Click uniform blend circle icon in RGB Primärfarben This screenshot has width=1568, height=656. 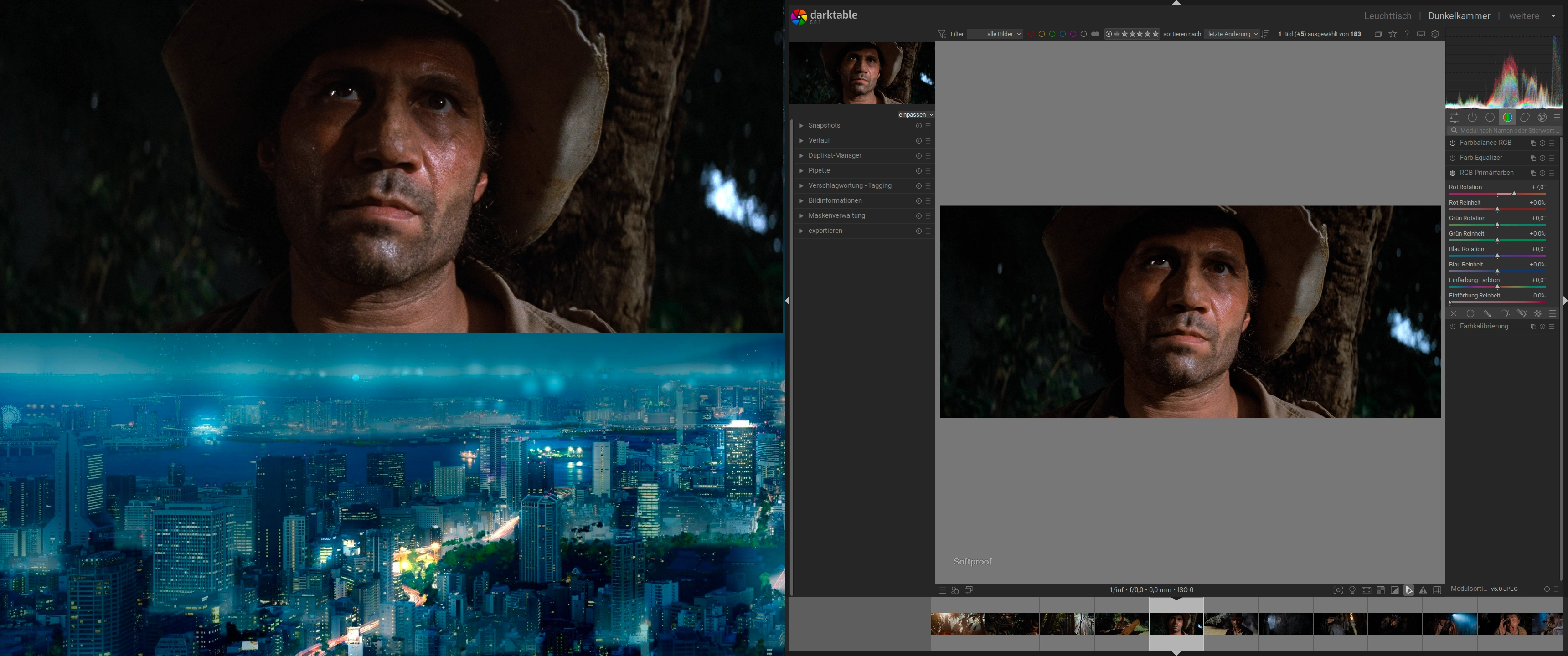tap(1470, 313)
